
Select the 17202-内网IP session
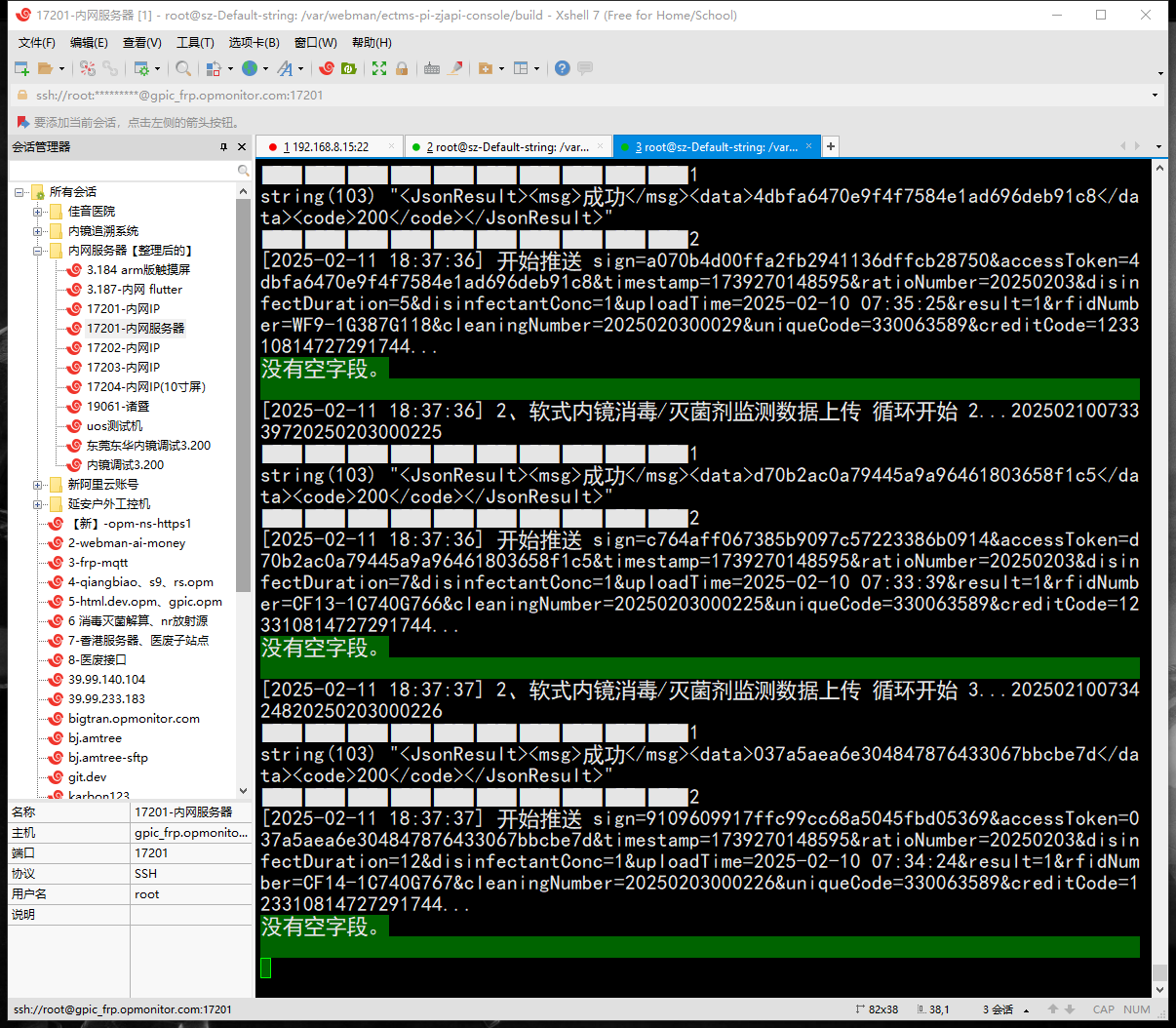(x=123, y=348)
